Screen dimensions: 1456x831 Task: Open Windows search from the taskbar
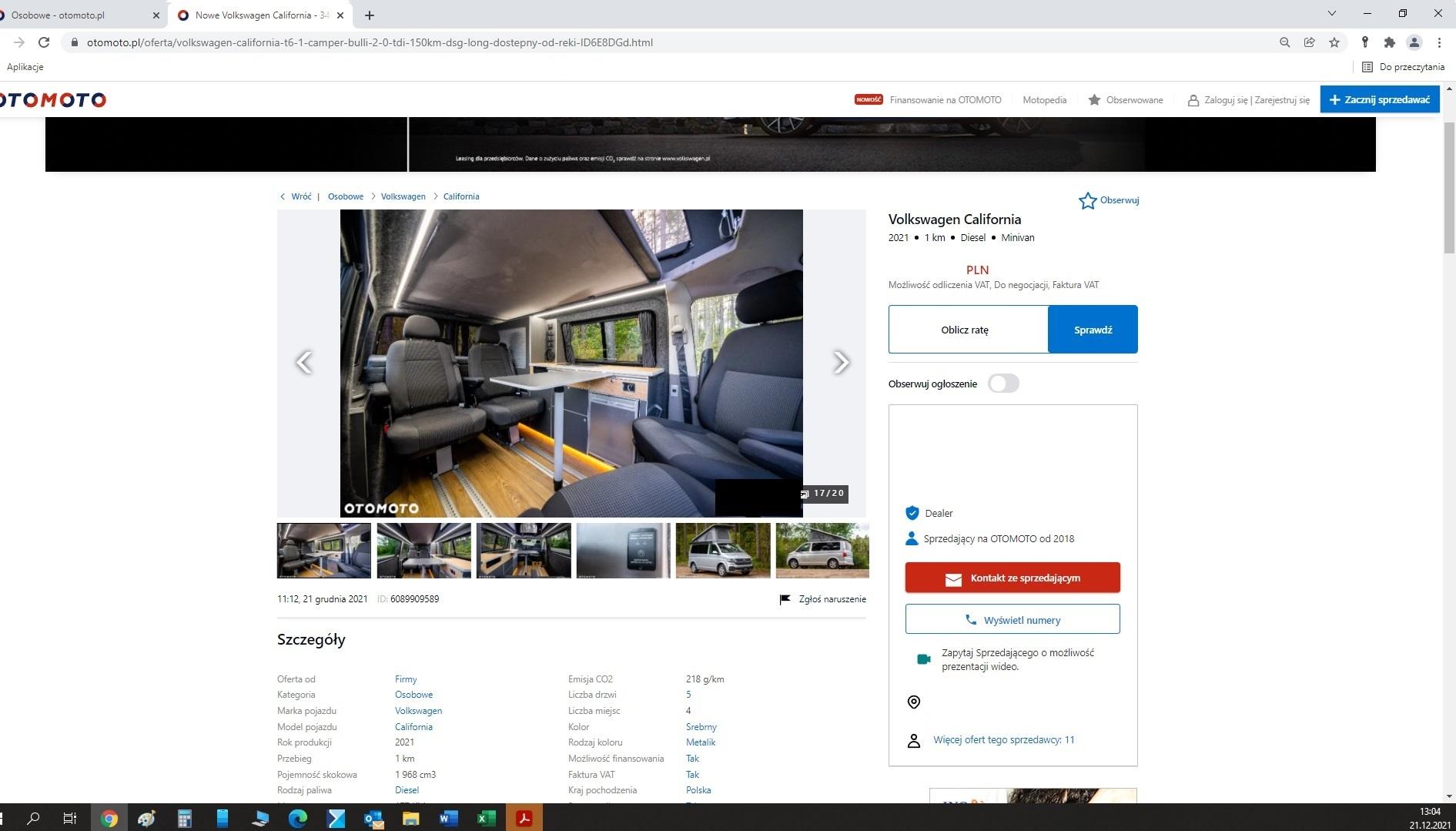(33, 818)
